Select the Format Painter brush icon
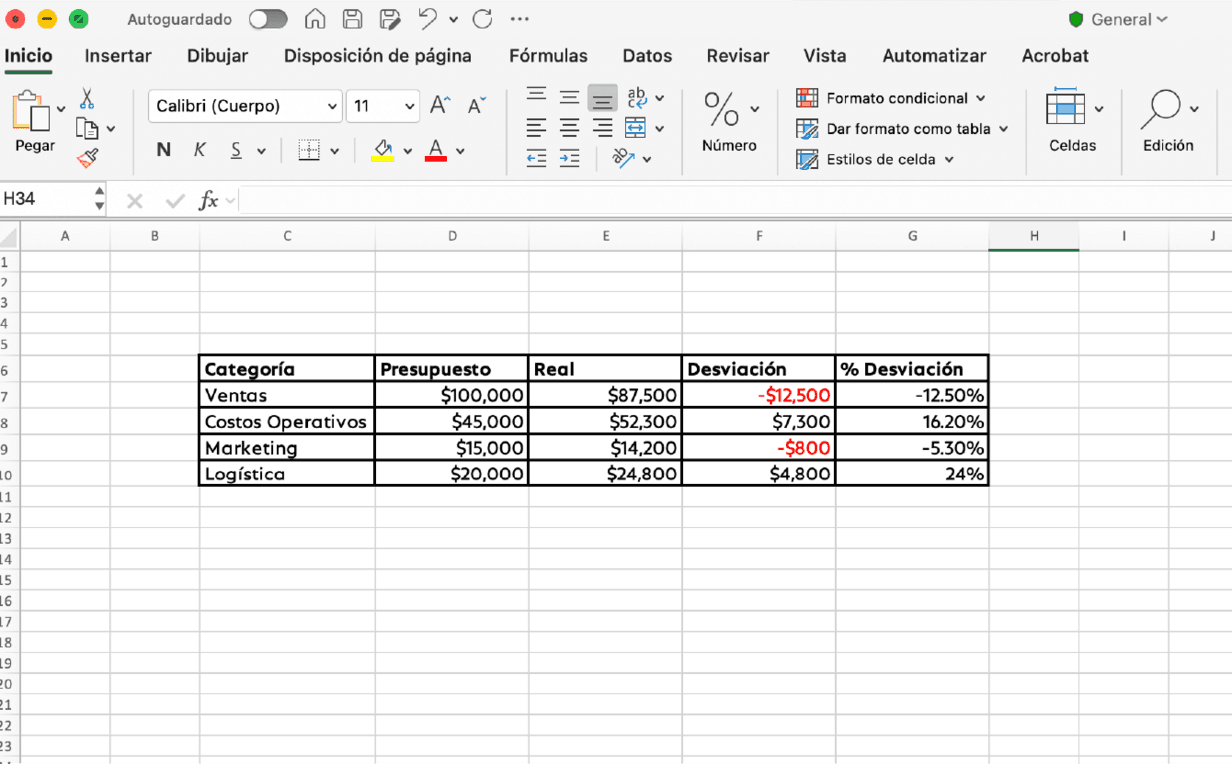This screenshot has height=764, width=1232. coord(88,158)
